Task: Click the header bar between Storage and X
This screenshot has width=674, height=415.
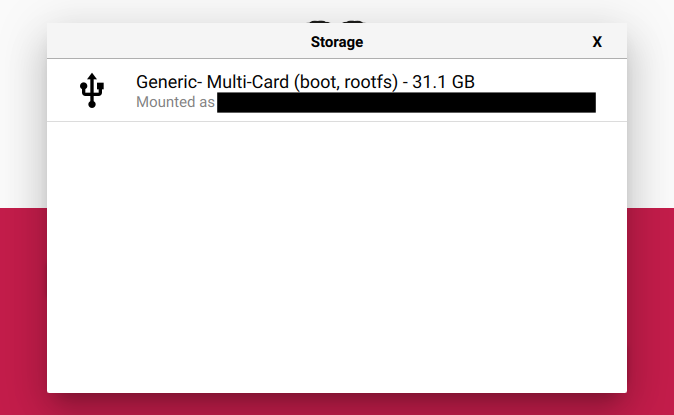Action: (477, 41)
